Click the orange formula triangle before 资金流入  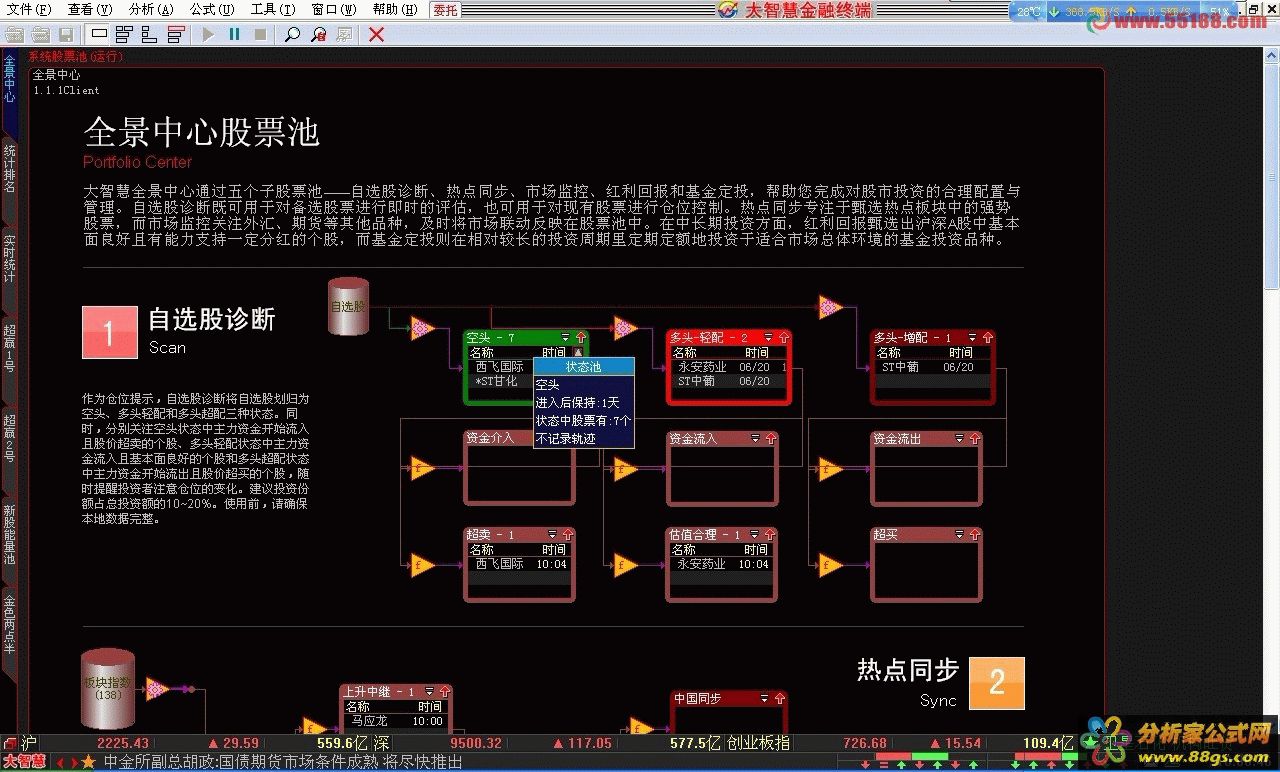click(626, 468)
